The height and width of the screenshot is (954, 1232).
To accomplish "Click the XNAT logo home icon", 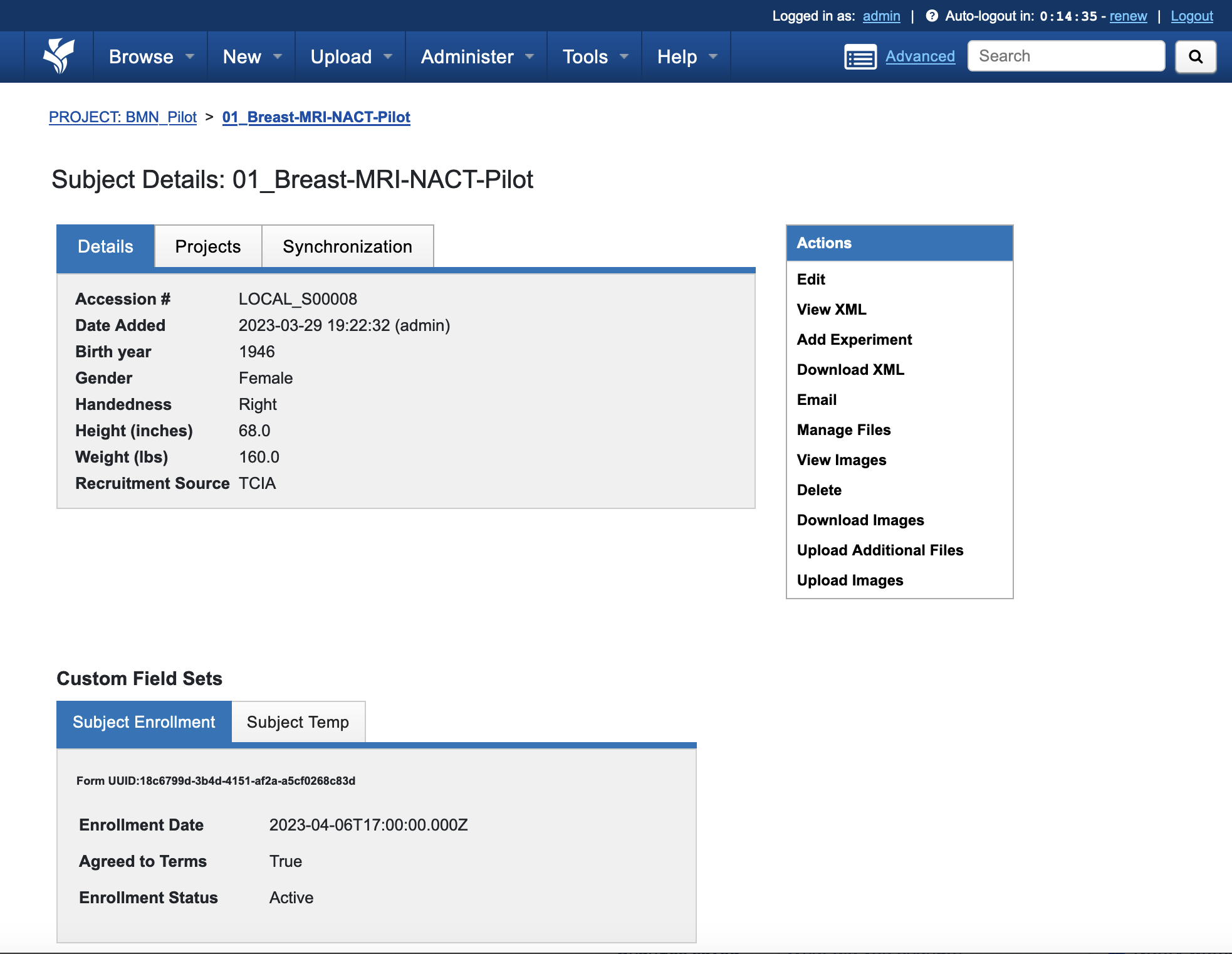I will (x=58, y=56).
